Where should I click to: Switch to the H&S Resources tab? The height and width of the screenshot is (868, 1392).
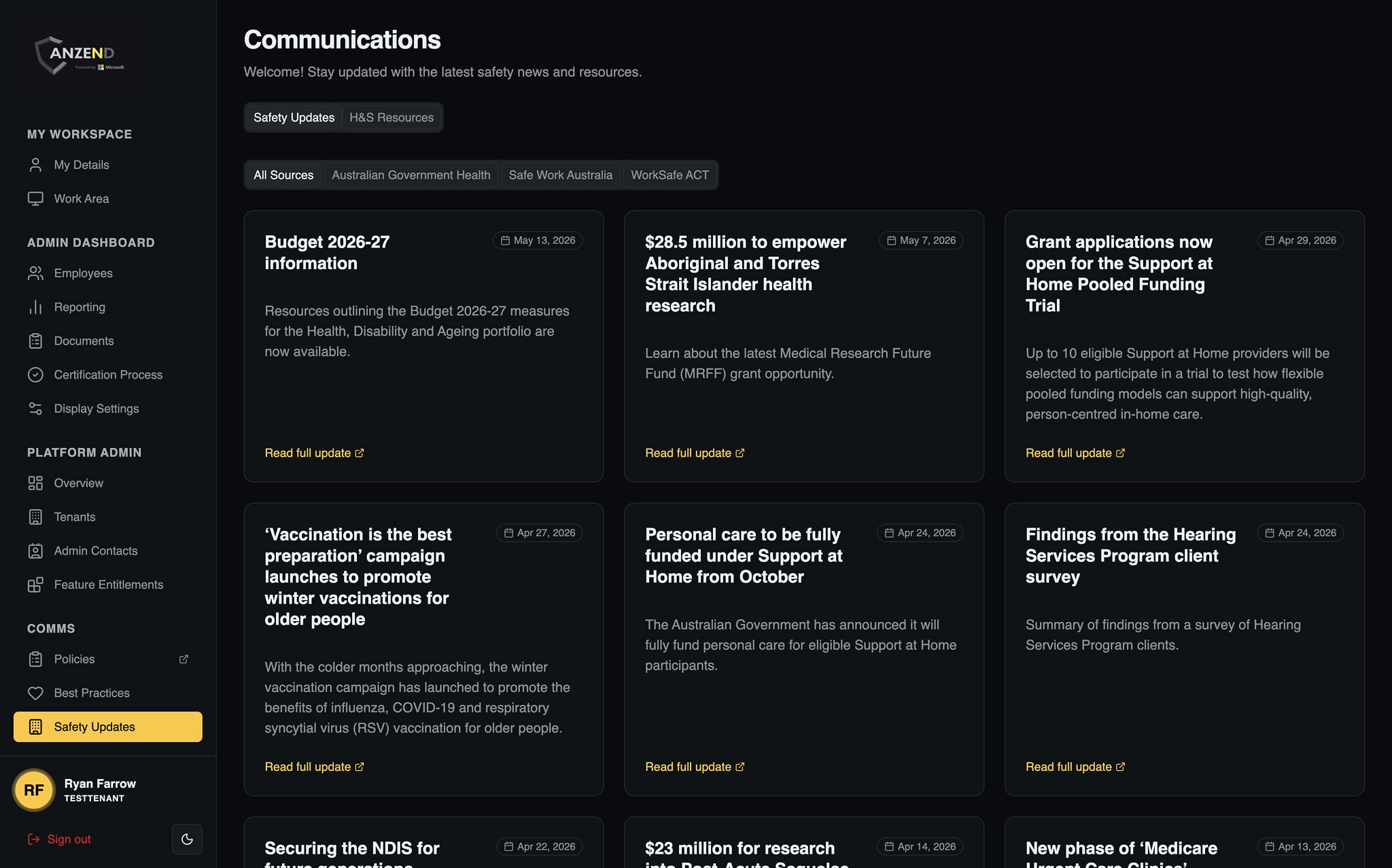[391, 118]
